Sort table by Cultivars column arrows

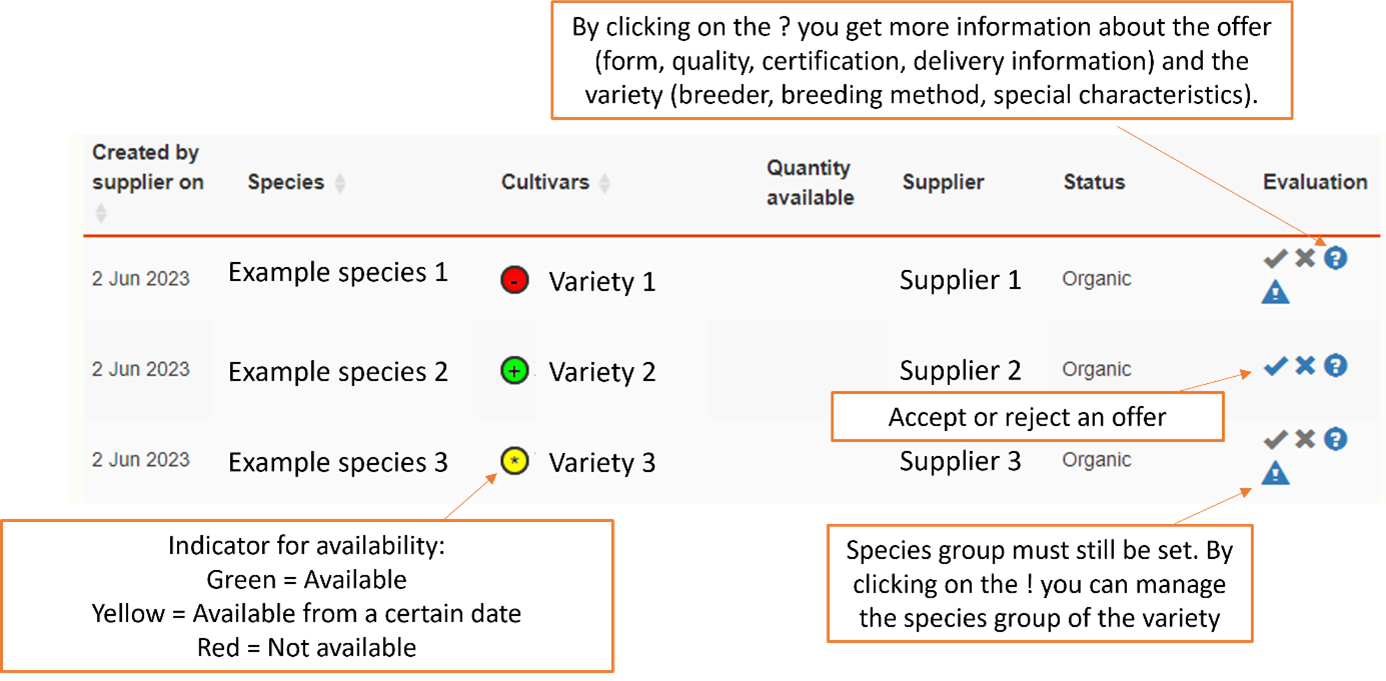(604, 183)
